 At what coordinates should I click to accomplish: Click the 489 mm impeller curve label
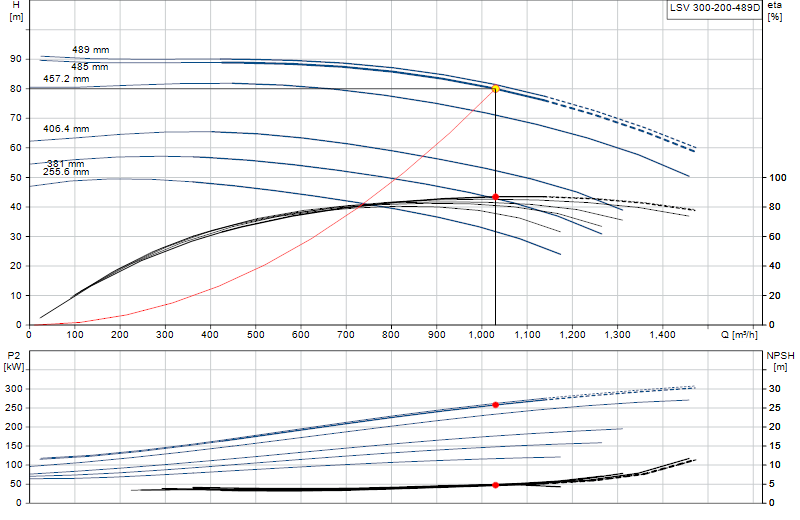tap(90, 49)
